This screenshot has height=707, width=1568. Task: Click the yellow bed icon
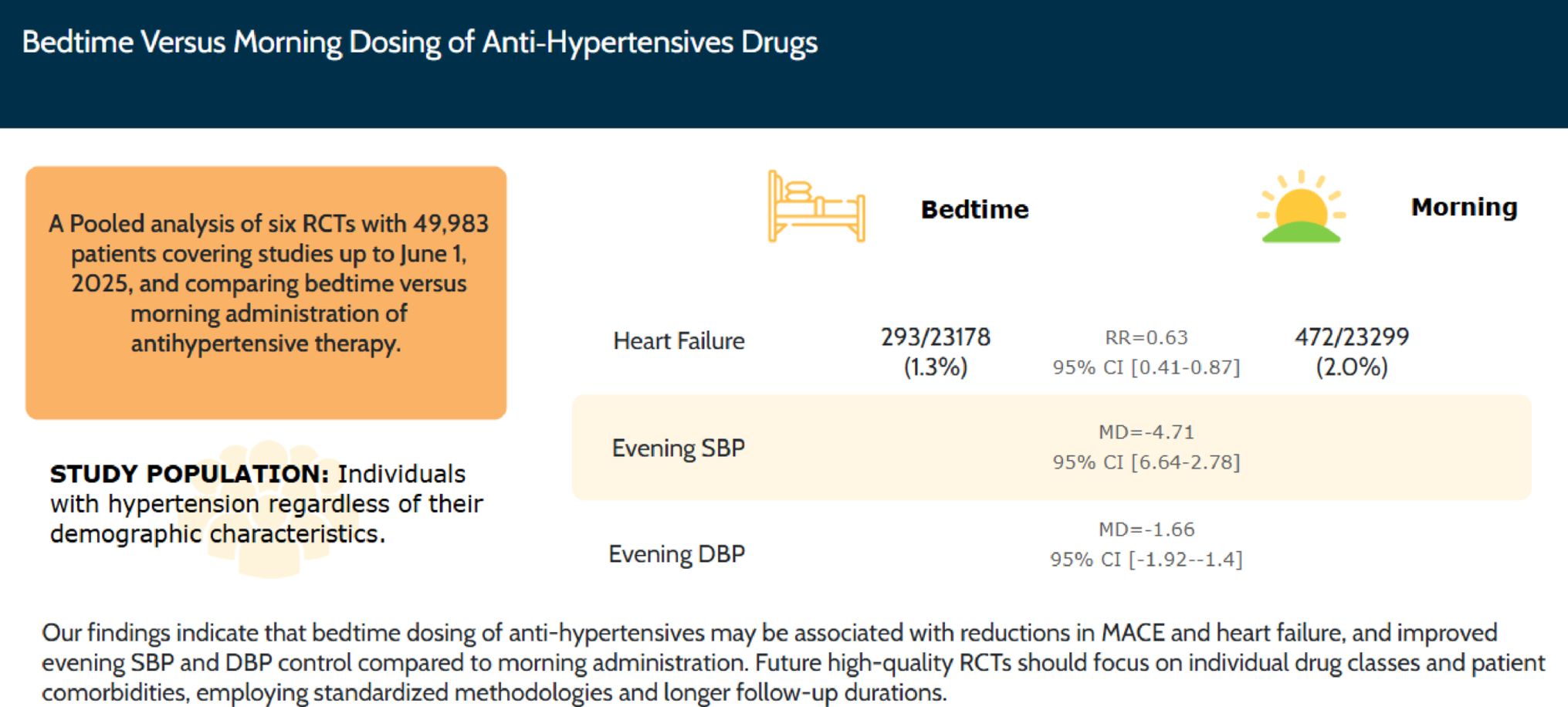(x=816, y=207)
